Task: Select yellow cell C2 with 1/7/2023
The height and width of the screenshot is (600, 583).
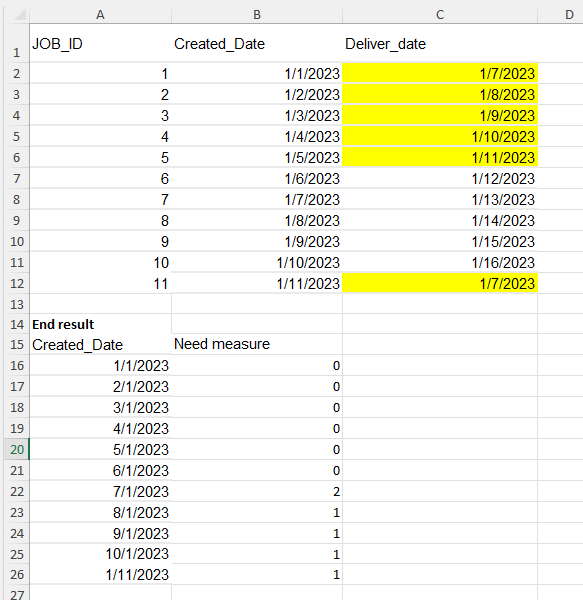Action: point(440,73)
